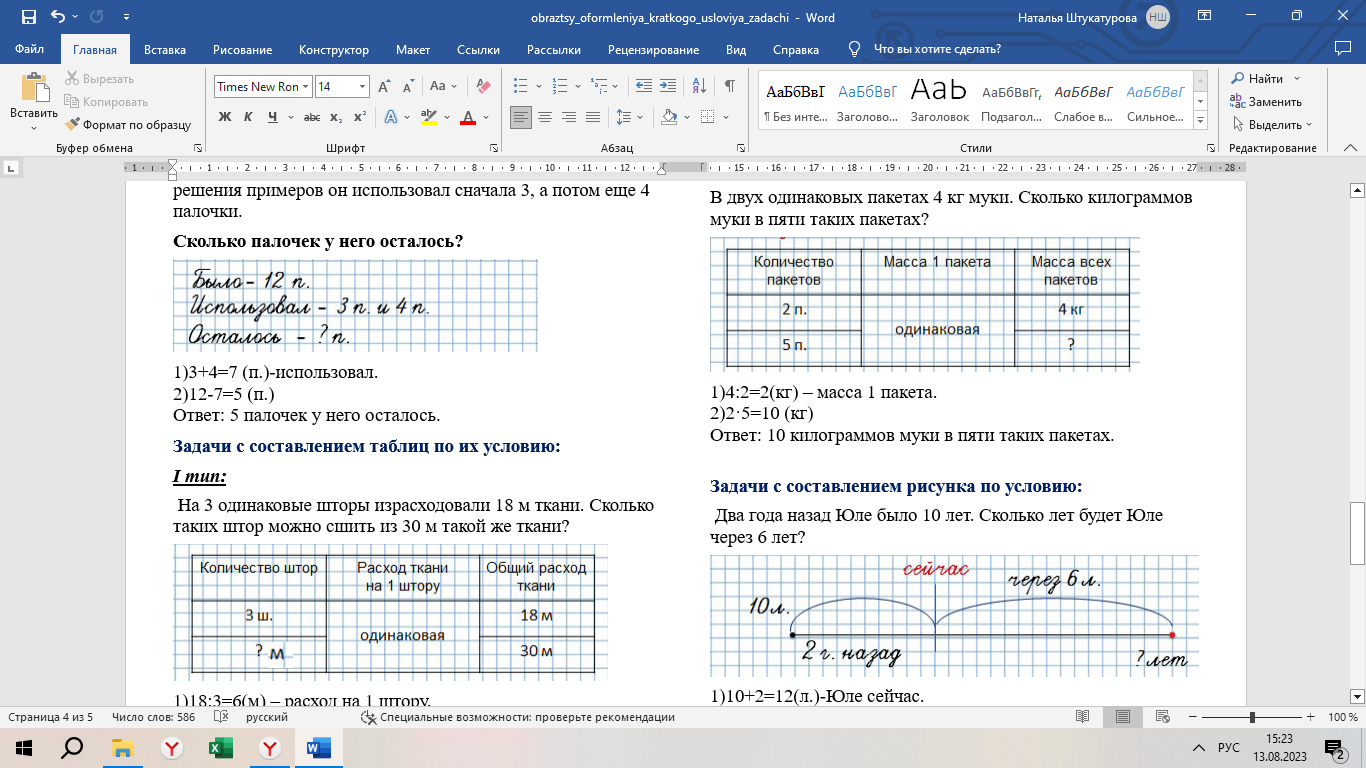Click the Replace (Заменить) button
1366x768 pixels.
coord(1266,102)
